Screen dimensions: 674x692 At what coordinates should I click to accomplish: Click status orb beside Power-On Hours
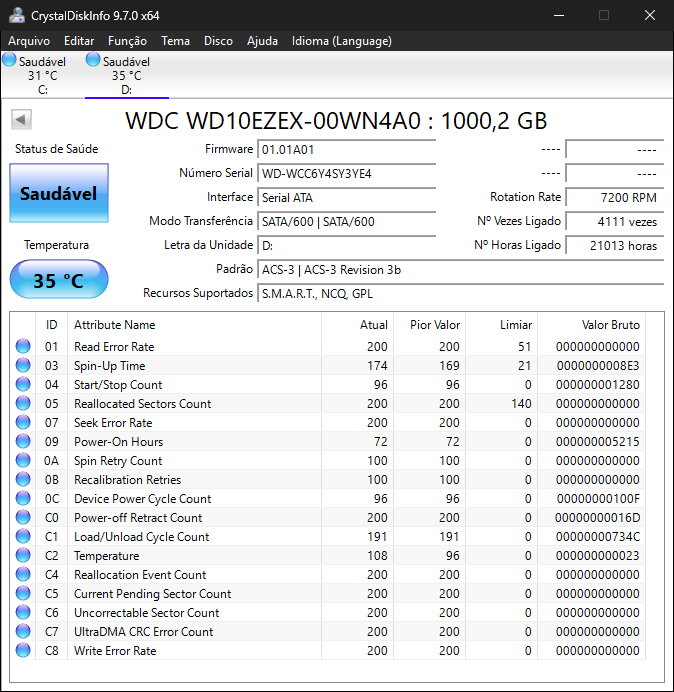point(23,442)
